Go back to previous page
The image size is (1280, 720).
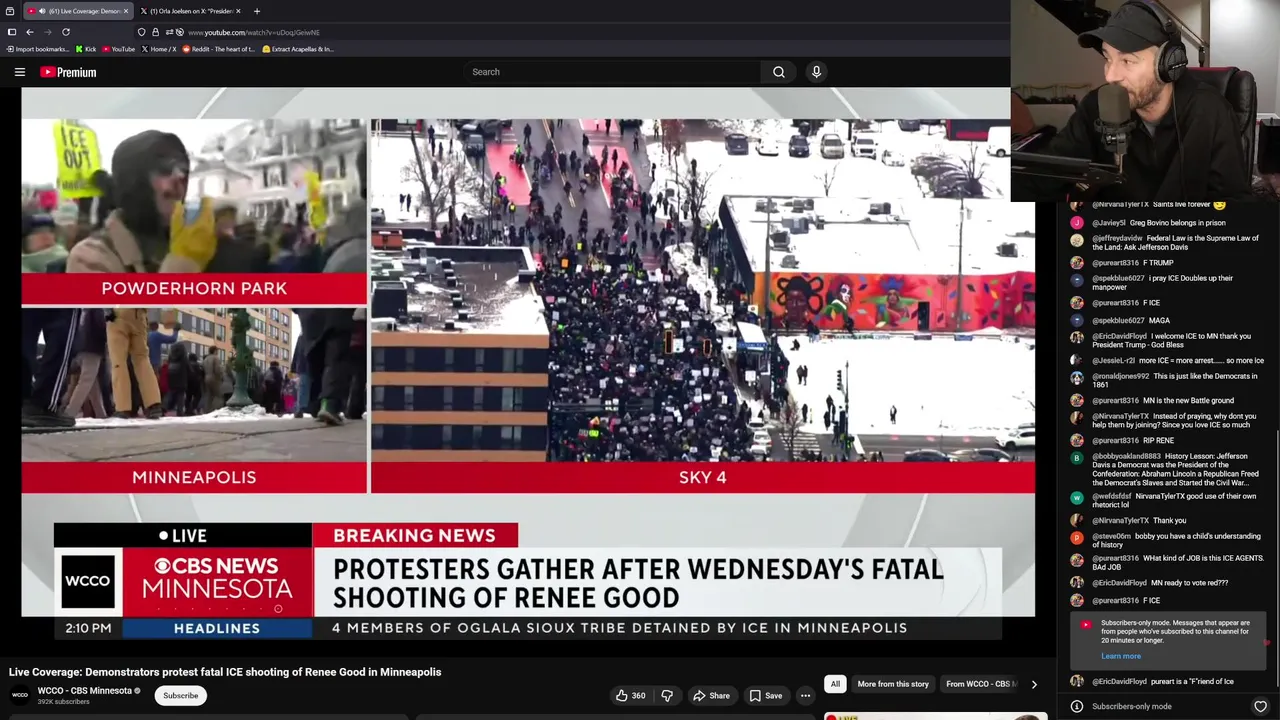(30, 32)
